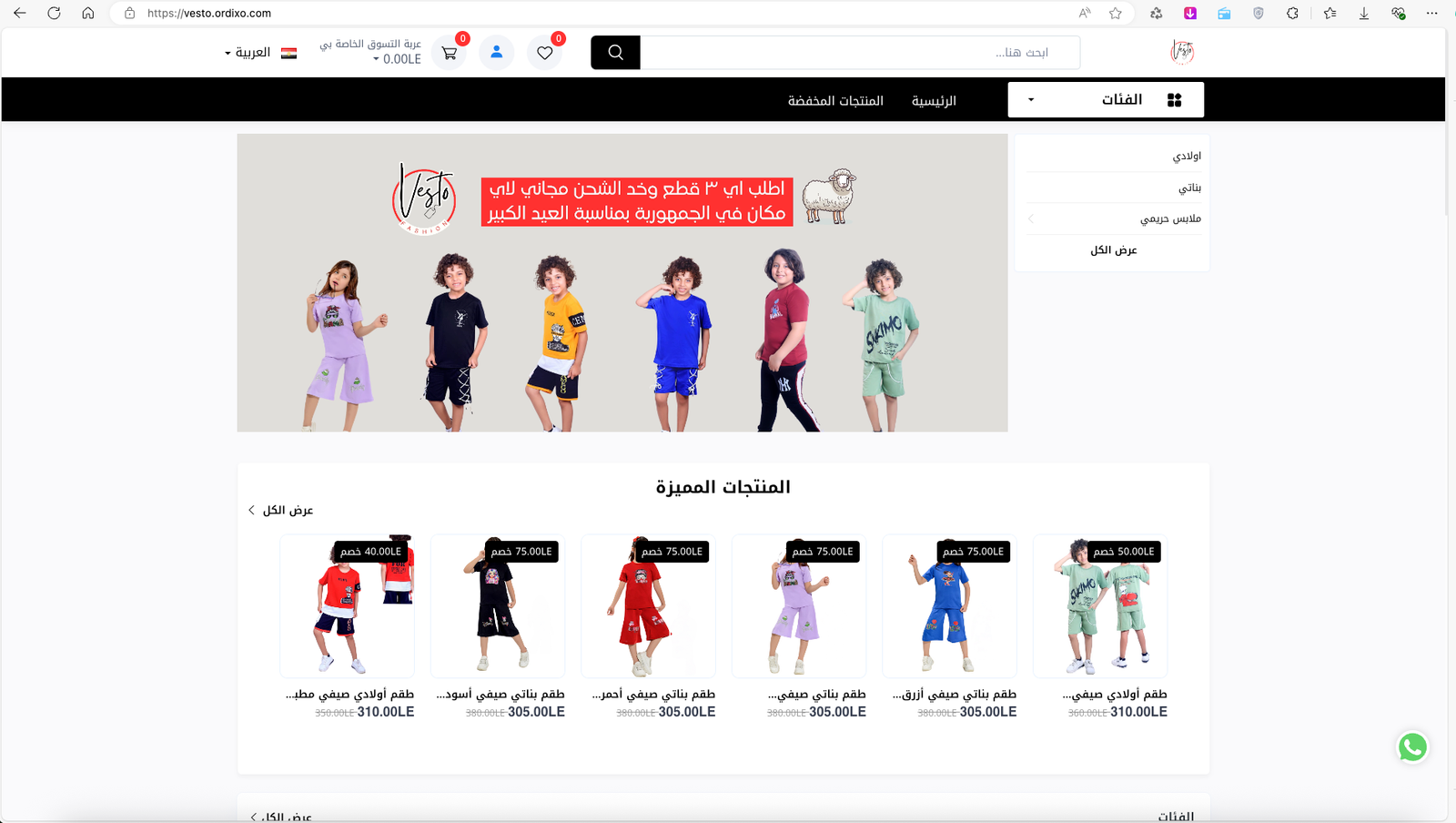Click عرض الكل beside featured products
Image resolution: width=1456 pixels, height=823 pixels.
point(282,510)
